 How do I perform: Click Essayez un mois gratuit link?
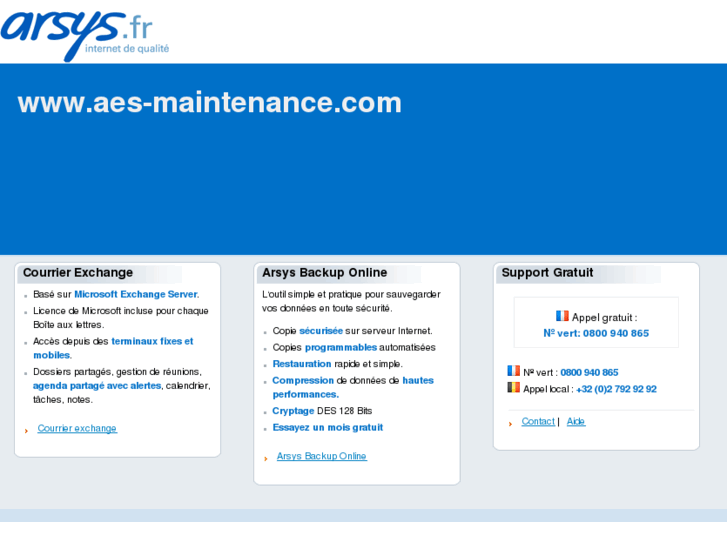click(328, 428)
